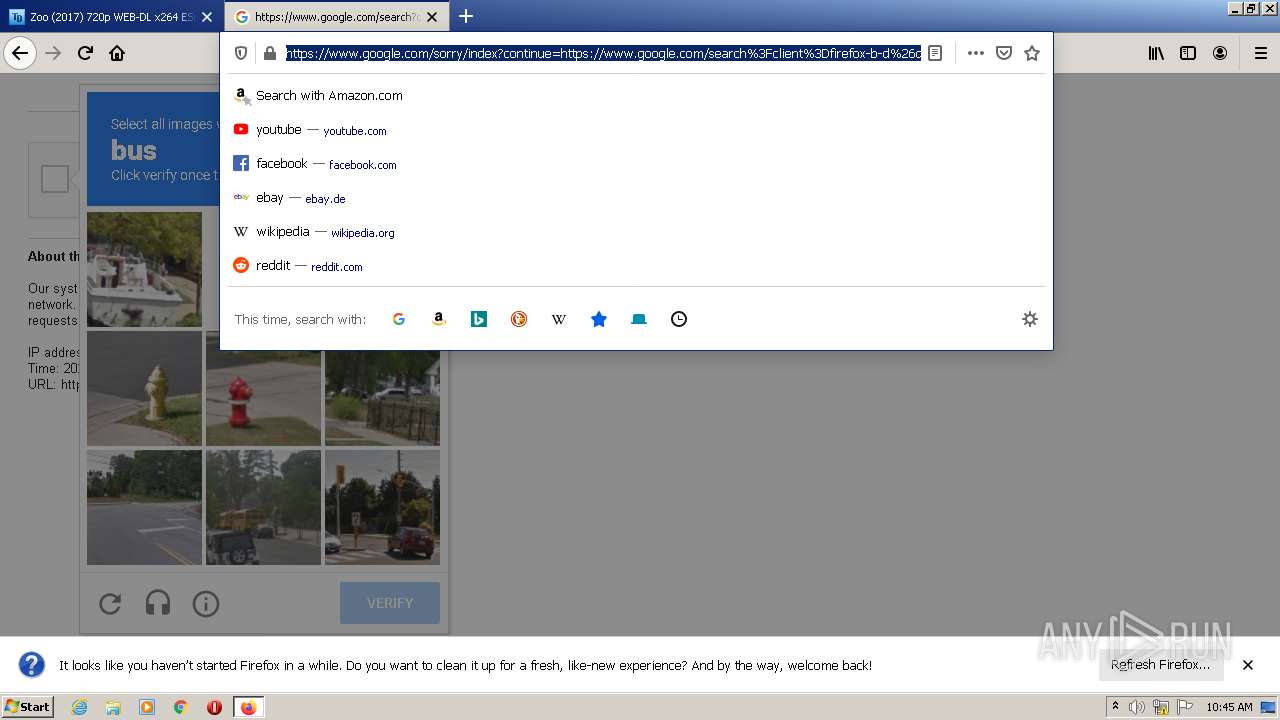
Task: Open volume control in system tray
Action: point(1137,707)
